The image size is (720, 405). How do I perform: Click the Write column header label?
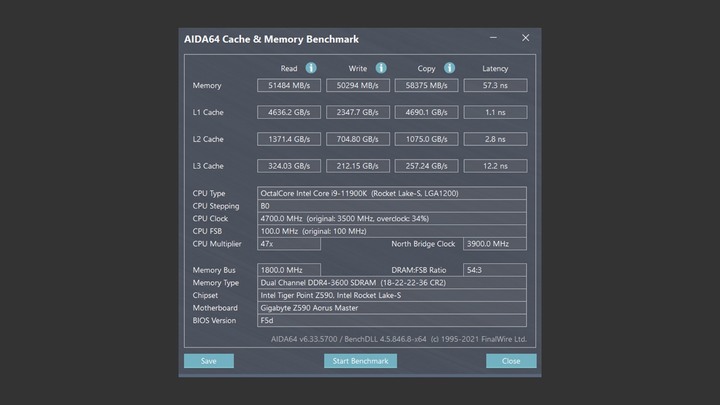click(358, 68)
